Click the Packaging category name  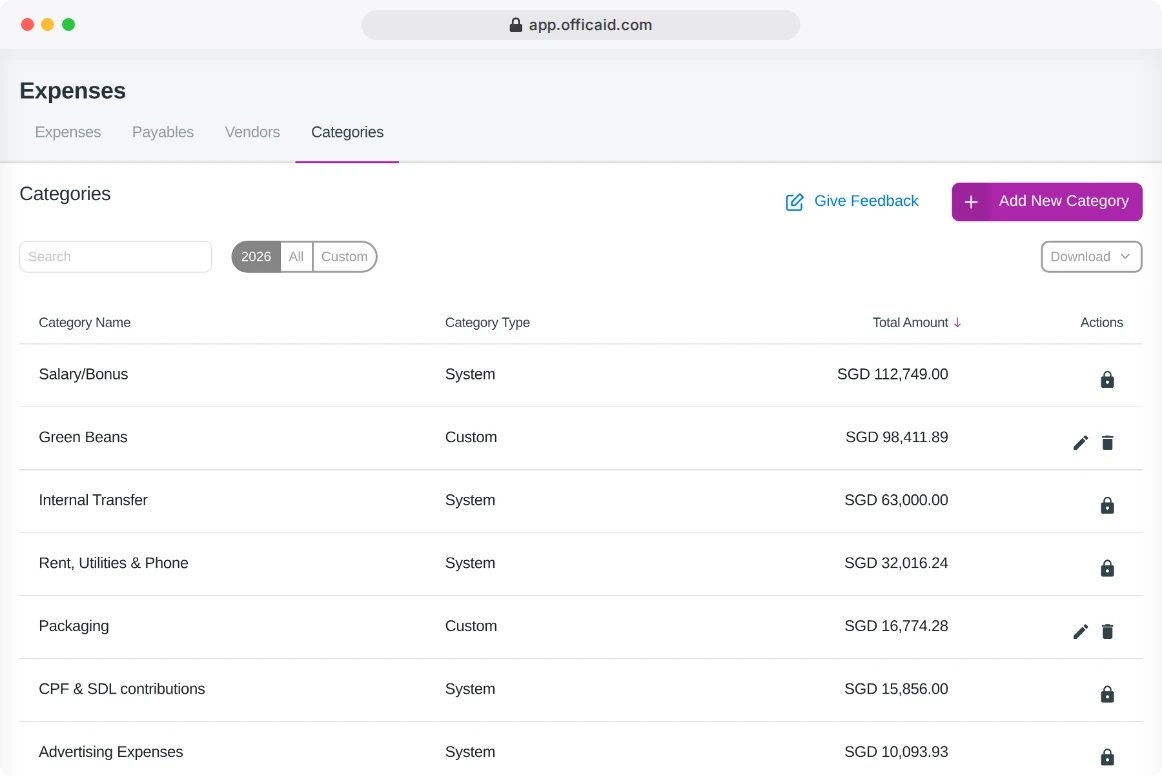pyautogui.click(x=73, y=626)
